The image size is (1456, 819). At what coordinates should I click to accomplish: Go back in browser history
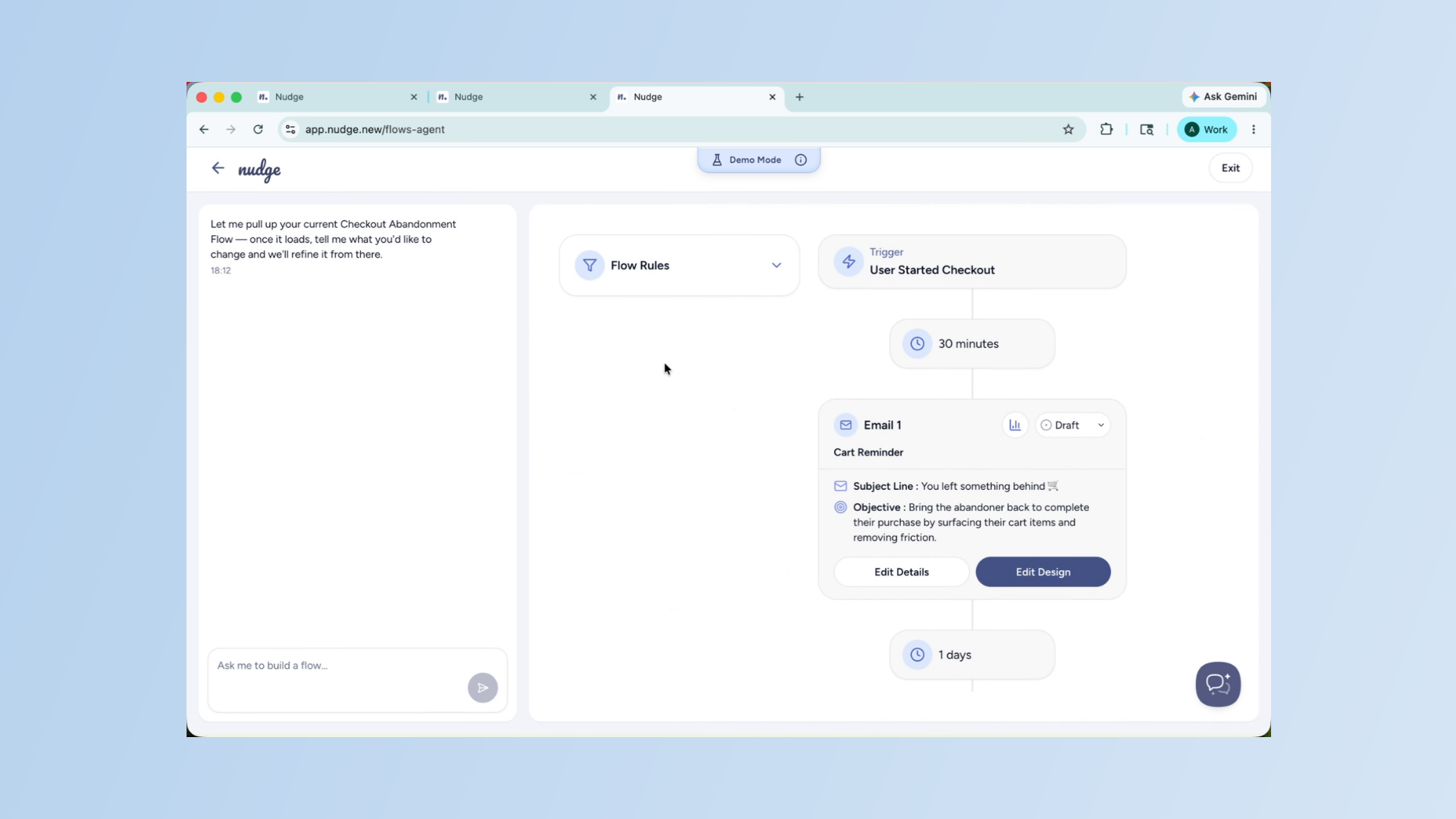[204, 130]
